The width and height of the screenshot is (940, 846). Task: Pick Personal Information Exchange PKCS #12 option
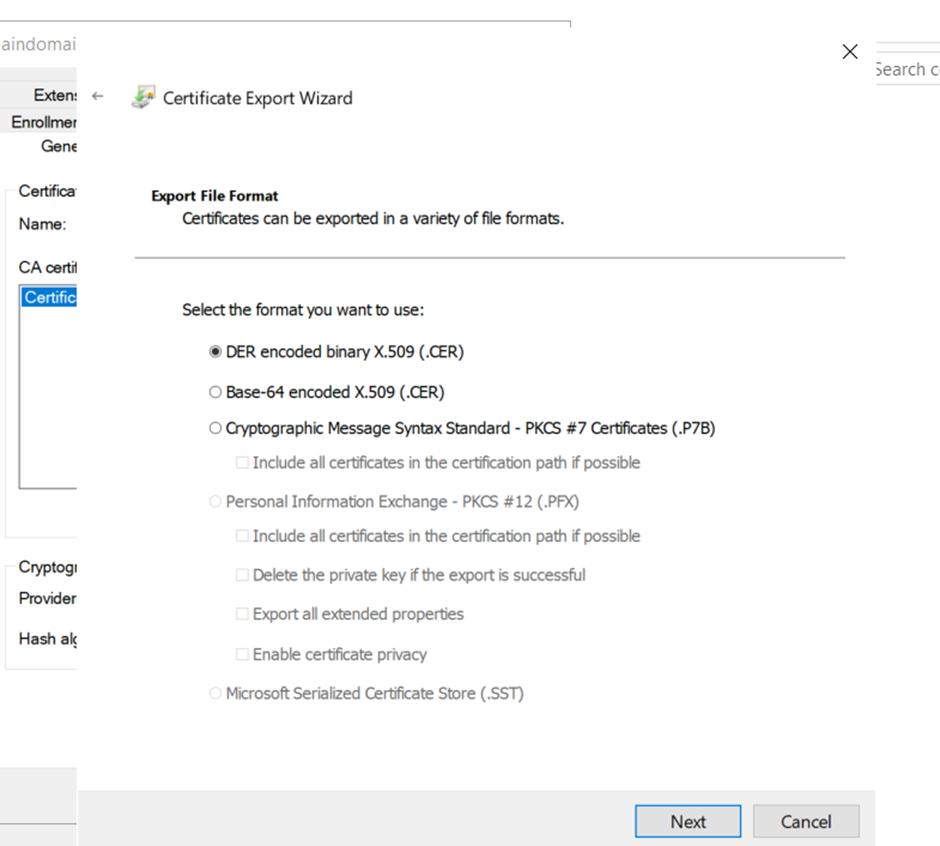215,502
